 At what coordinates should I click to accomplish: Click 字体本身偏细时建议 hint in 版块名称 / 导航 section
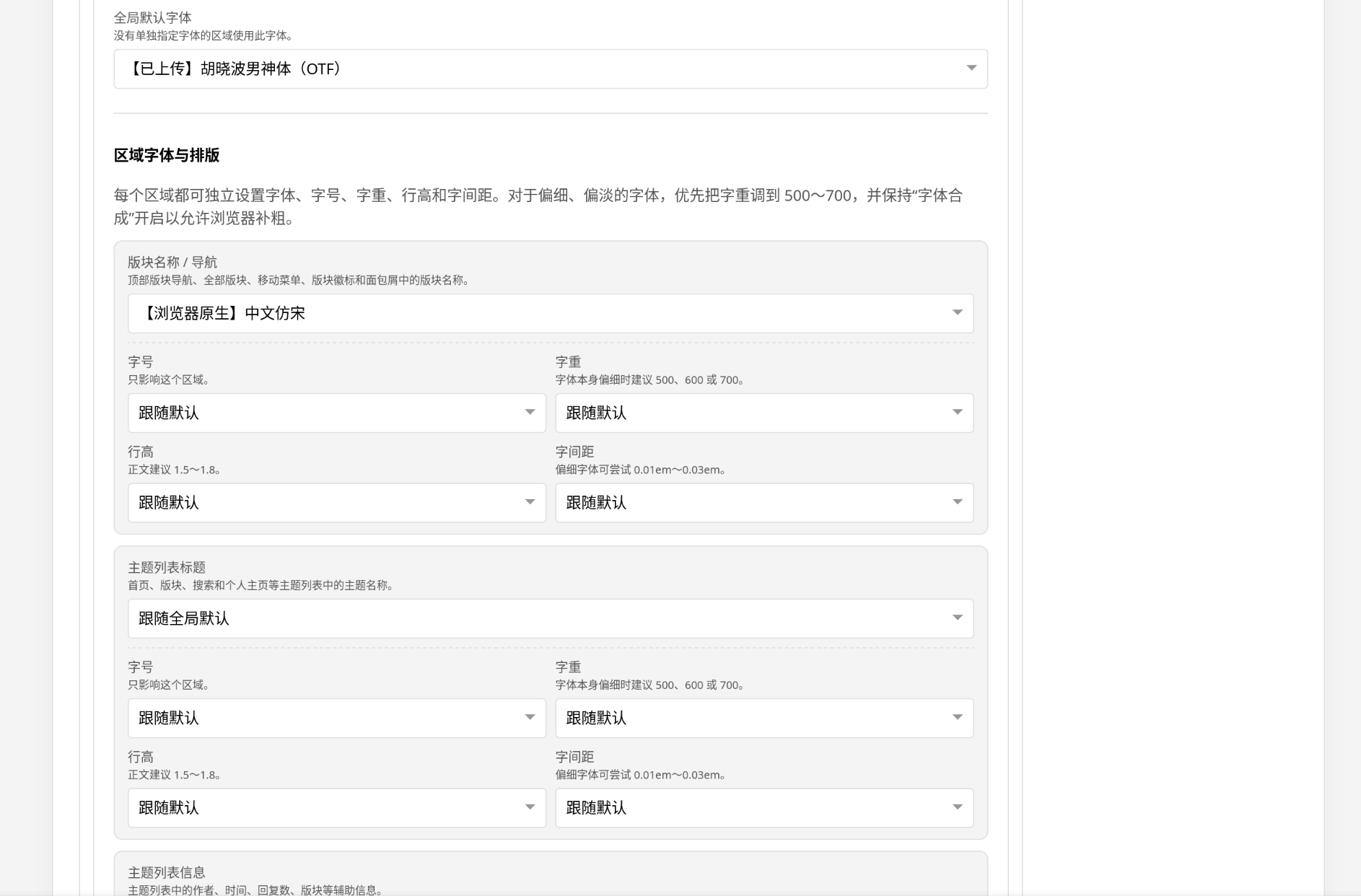click(650, 379)
